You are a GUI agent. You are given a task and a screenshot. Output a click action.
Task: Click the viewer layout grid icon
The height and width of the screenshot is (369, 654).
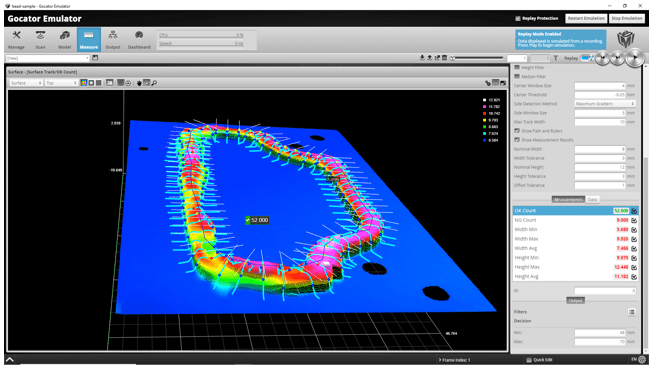(x=496, y=83)
